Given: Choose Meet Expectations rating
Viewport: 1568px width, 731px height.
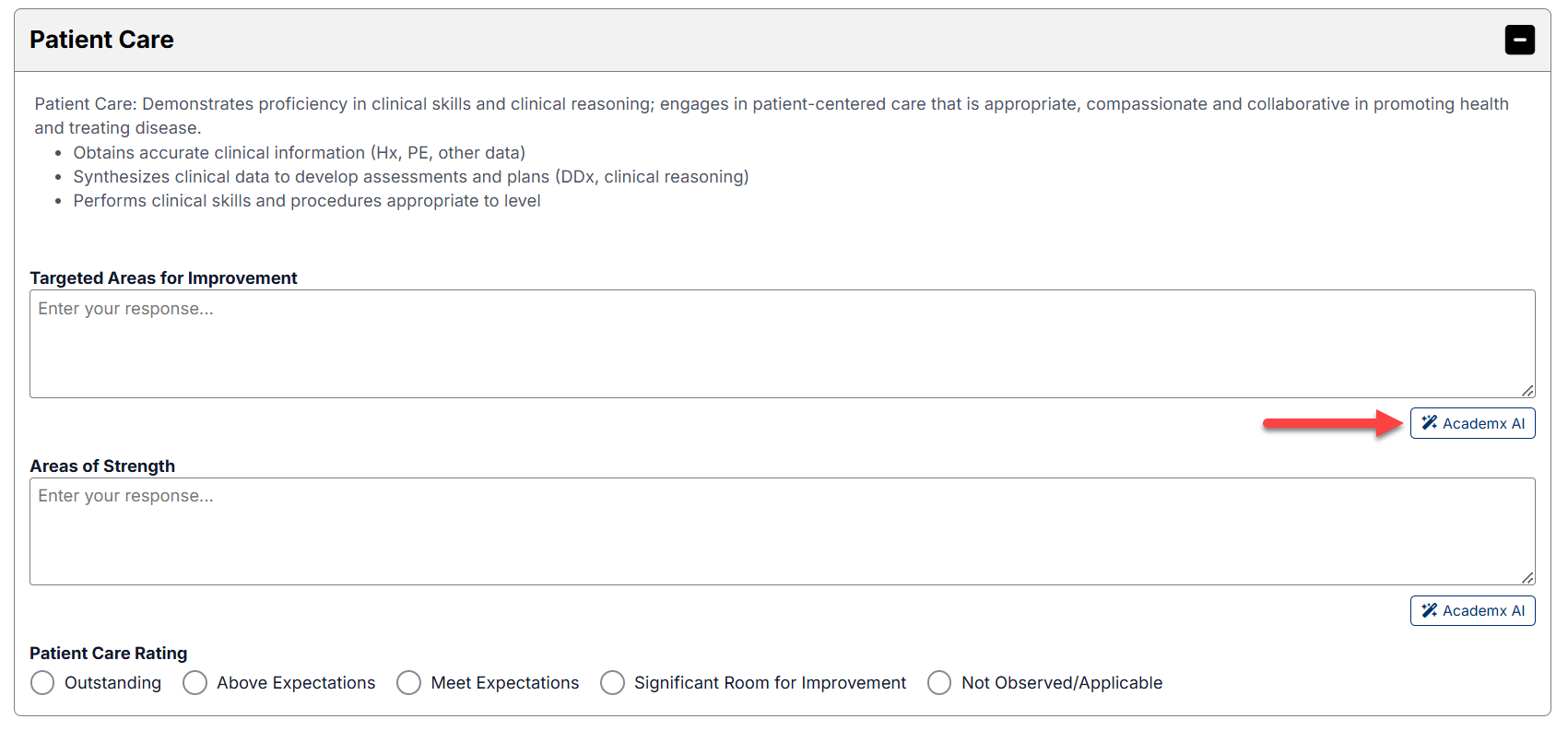Looking at the screenshot, I should click(408, 682).
